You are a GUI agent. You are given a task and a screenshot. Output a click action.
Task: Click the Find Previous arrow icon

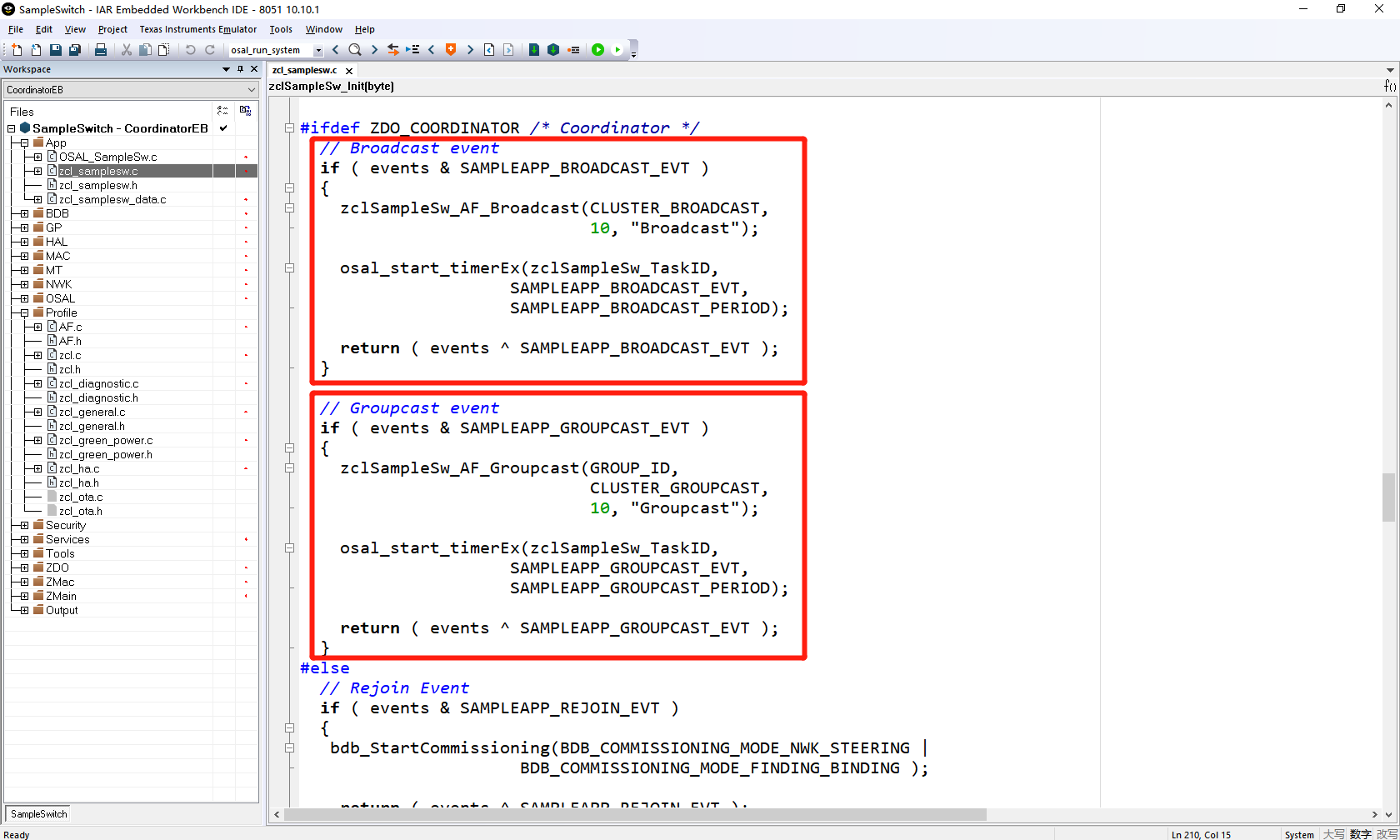[x=336, y=50]
